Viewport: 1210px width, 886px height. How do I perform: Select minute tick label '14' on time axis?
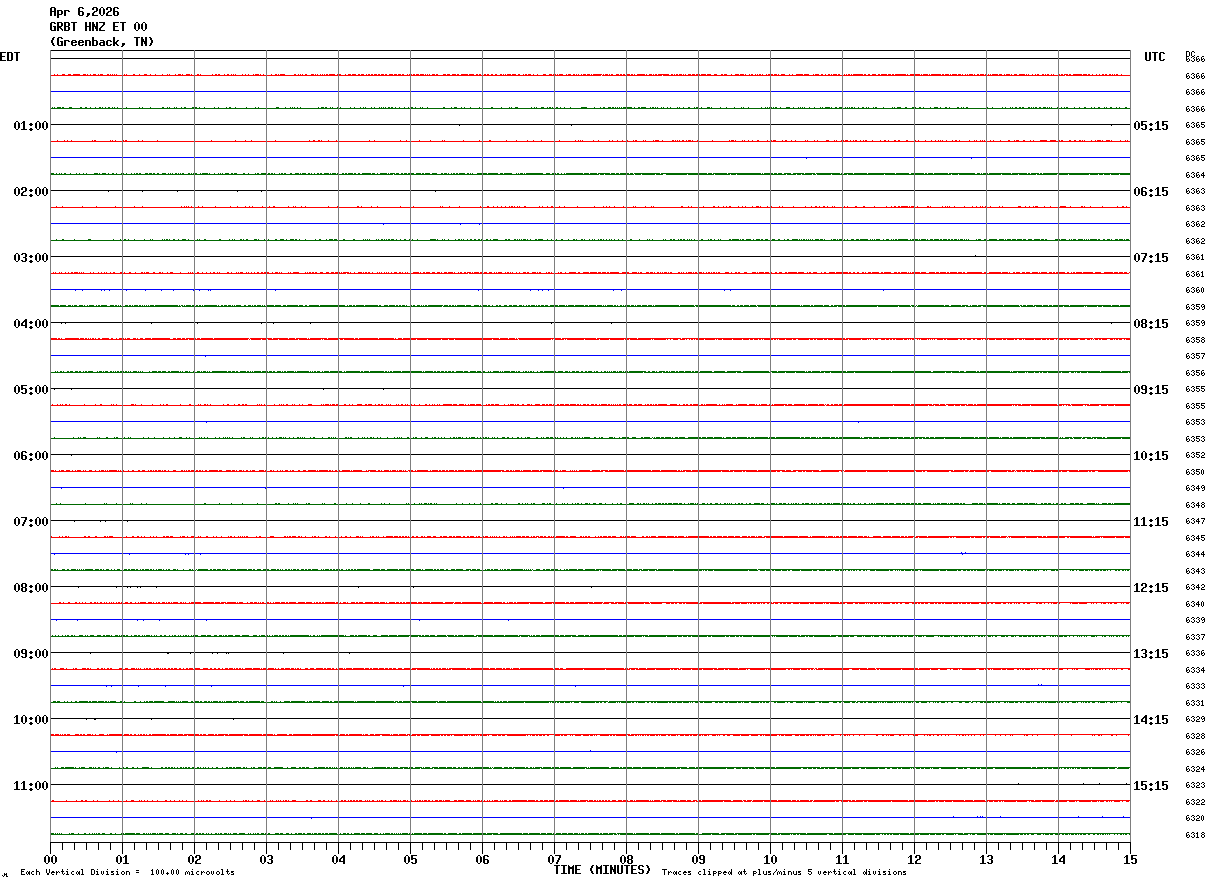[x=1058, y=859]
